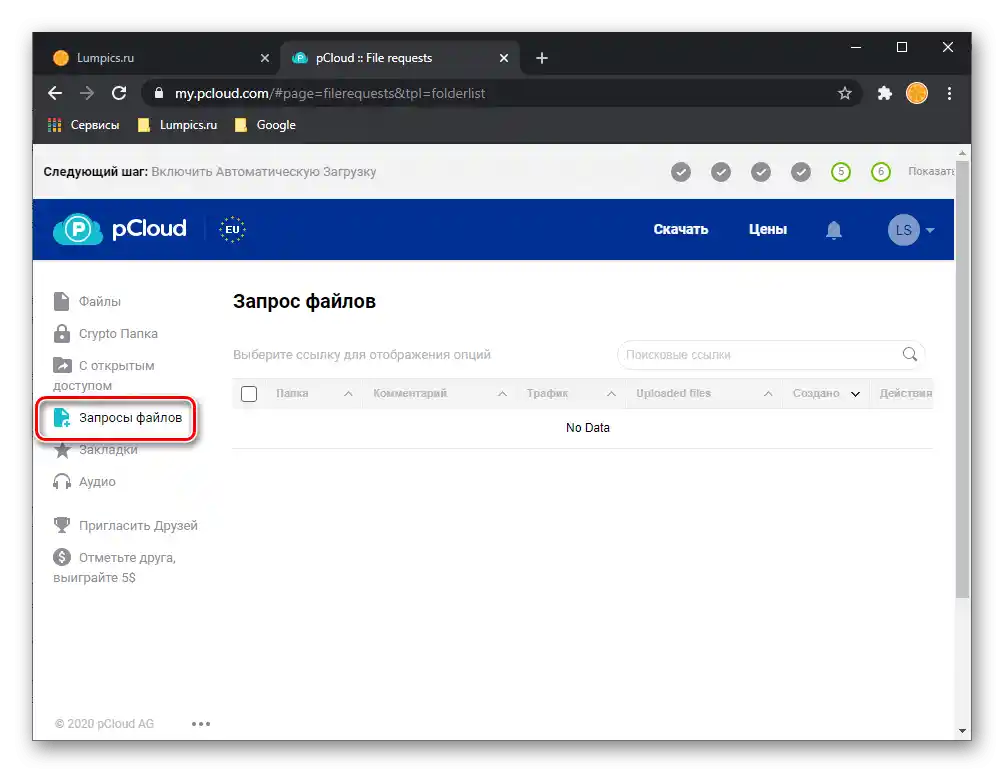Open Аудио in the sidebar
The height and width of the screenshot is (773, 1004).
(x=85, y=482)
